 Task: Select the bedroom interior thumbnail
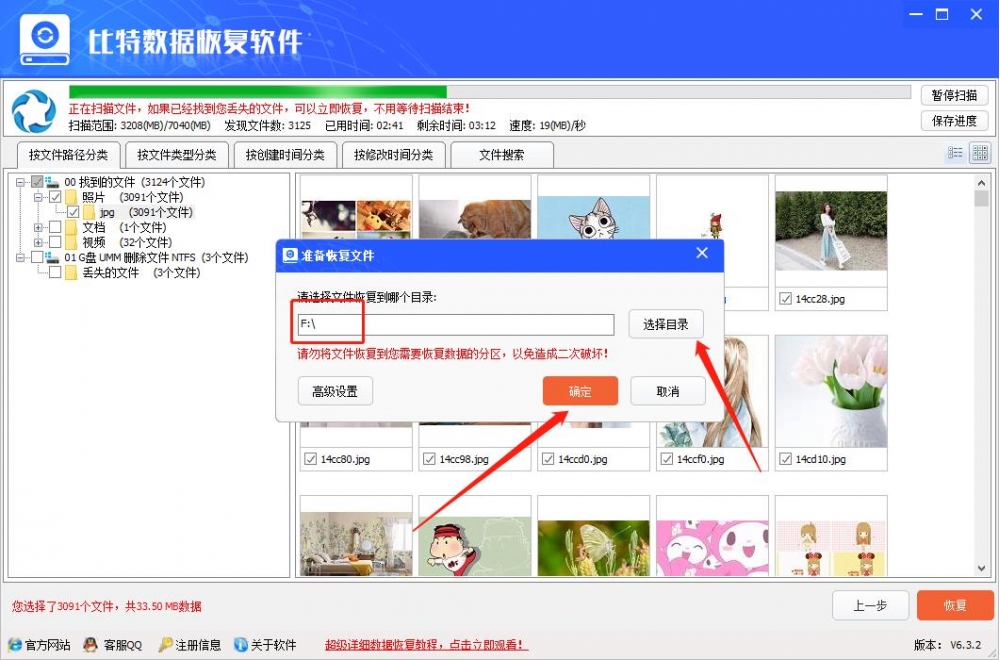coord(356,544)
